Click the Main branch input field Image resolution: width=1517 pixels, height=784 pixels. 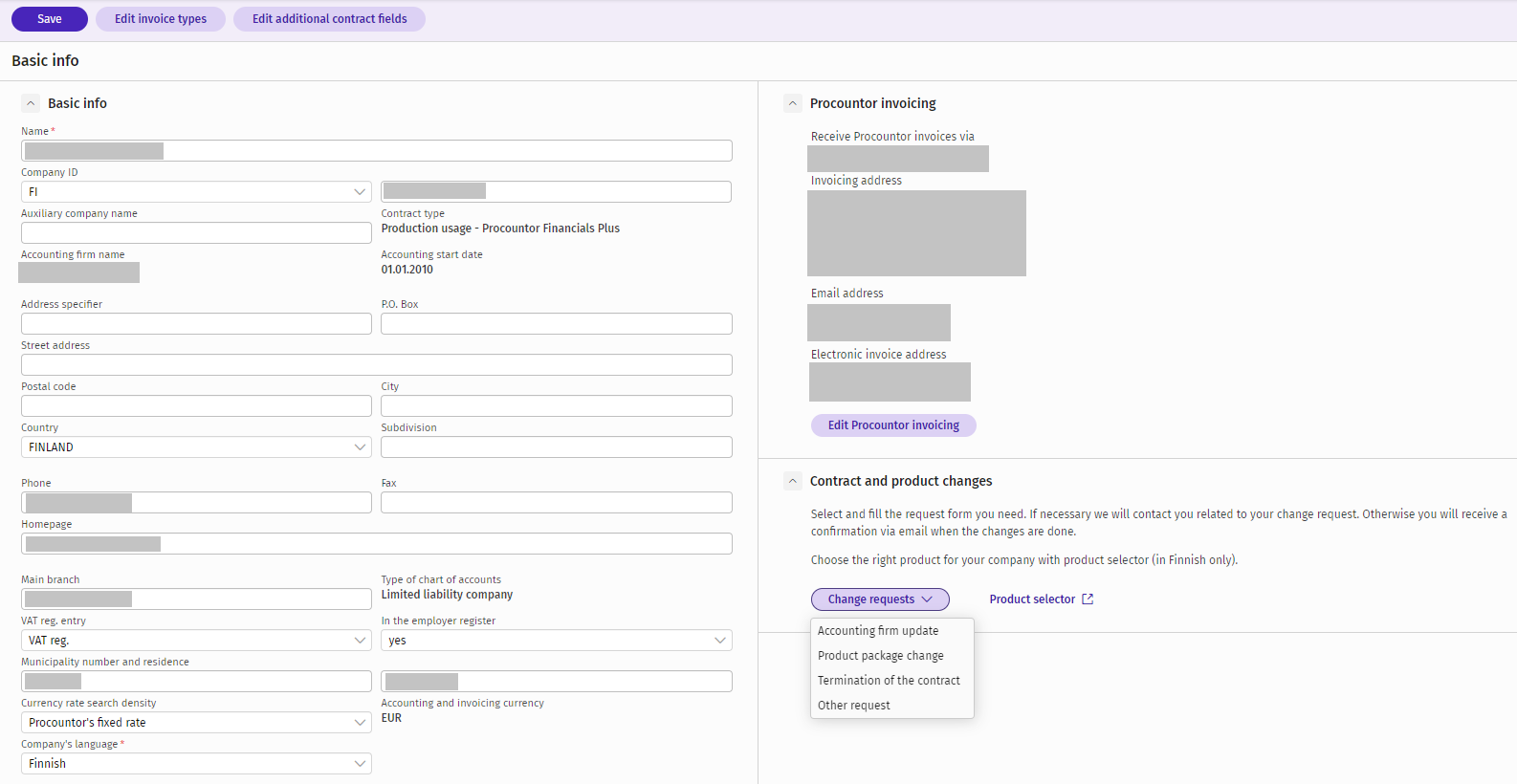[x=196, y=599]
